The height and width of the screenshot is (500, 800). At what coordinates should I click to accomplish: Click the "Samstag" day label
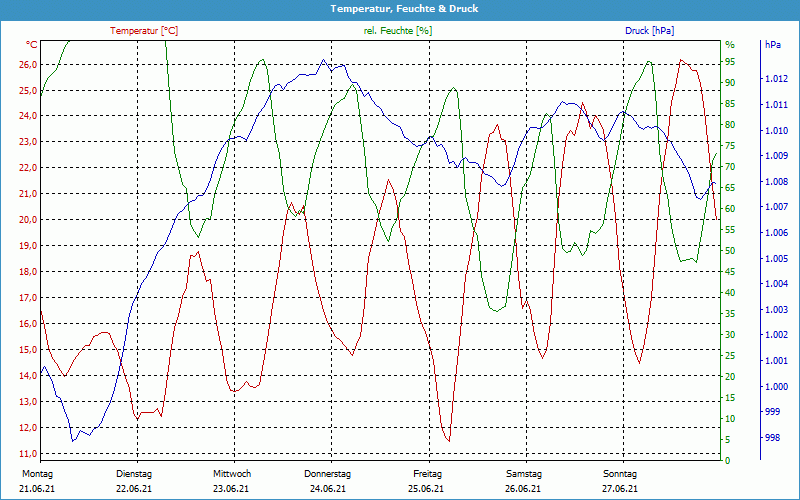click(524, 474)
